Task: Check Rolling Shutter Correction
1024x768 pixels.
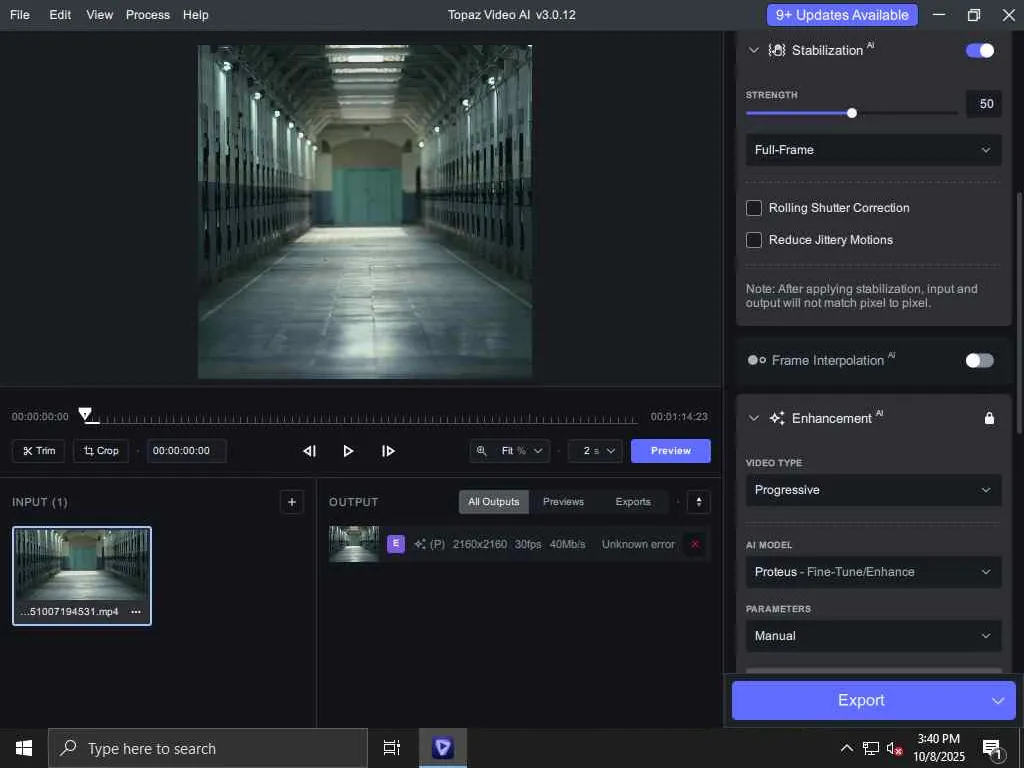Action: point(754,208)
